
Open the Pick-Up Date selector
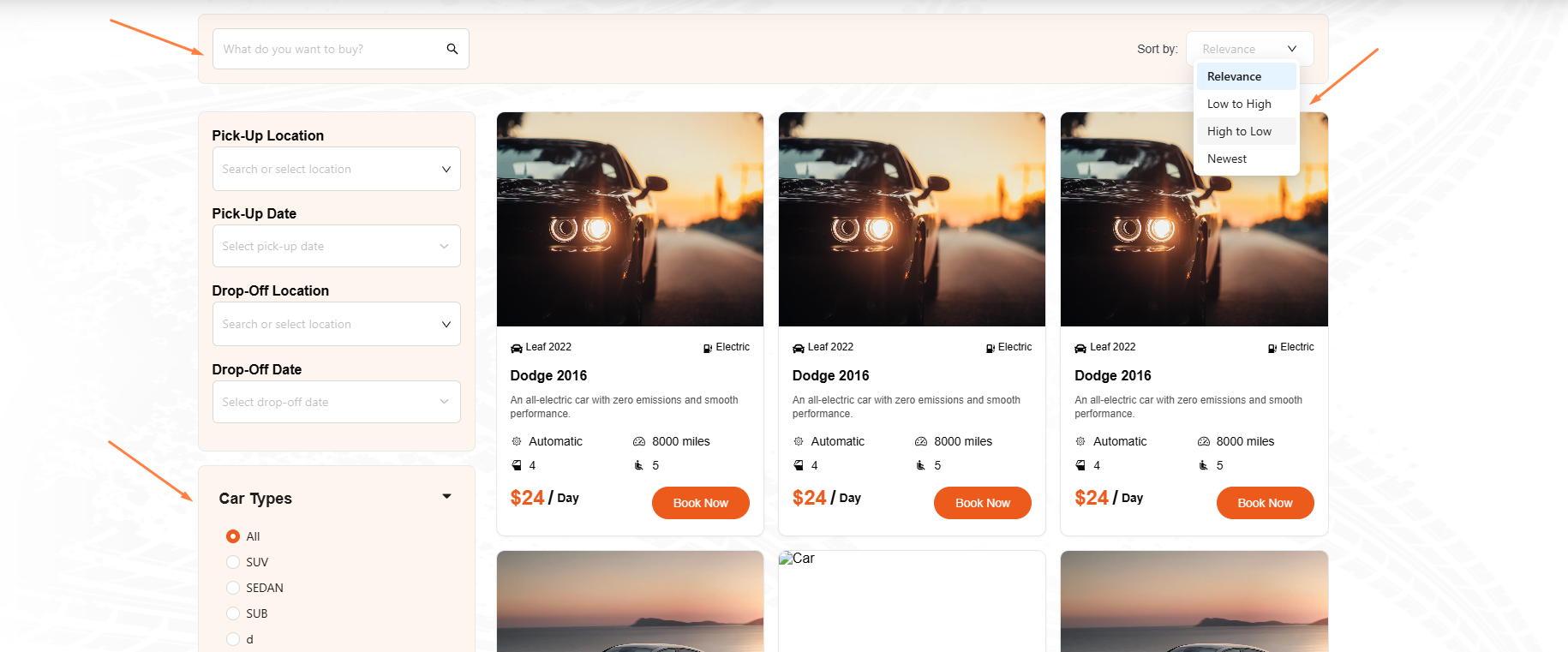[x=336, y=246]
